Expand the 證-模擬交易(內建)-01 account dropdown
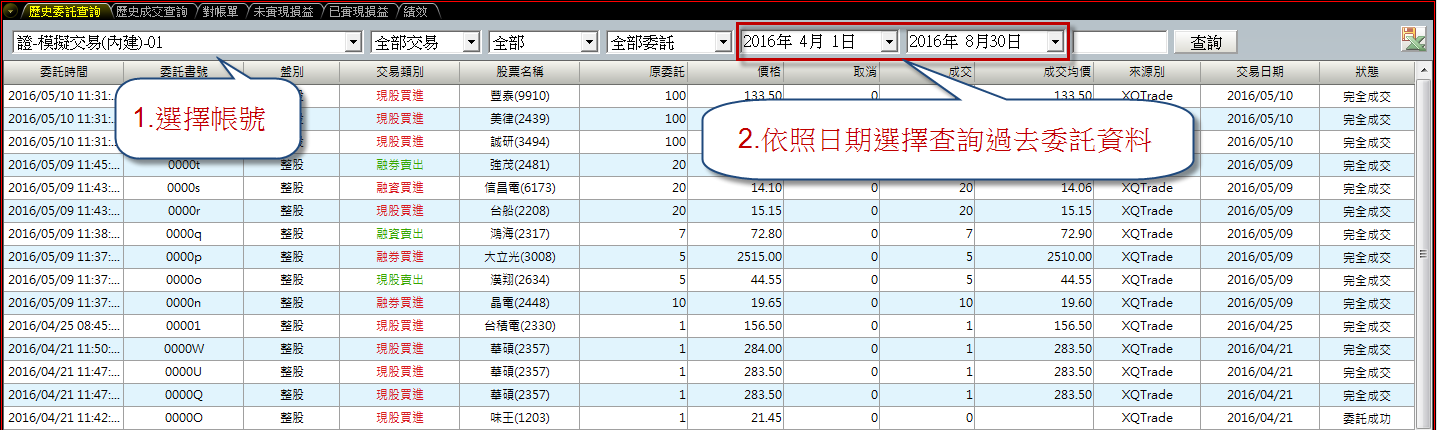 (x=352, y=42)
